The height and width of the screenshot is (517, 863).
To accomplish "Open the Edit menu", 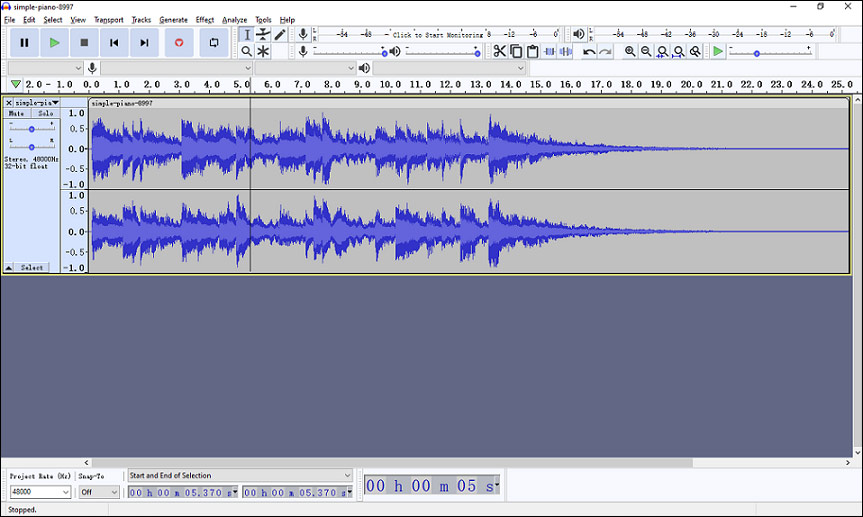I will pyautogui.click(x=29, y=20).
